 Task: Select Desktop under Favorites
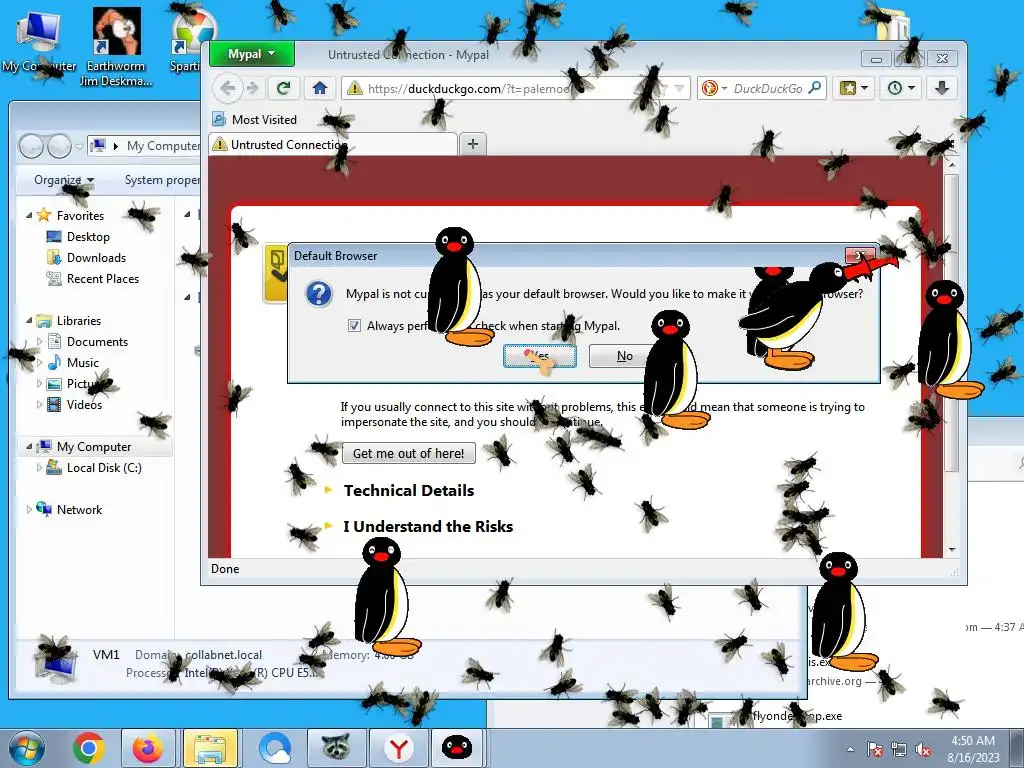[88, 236]
